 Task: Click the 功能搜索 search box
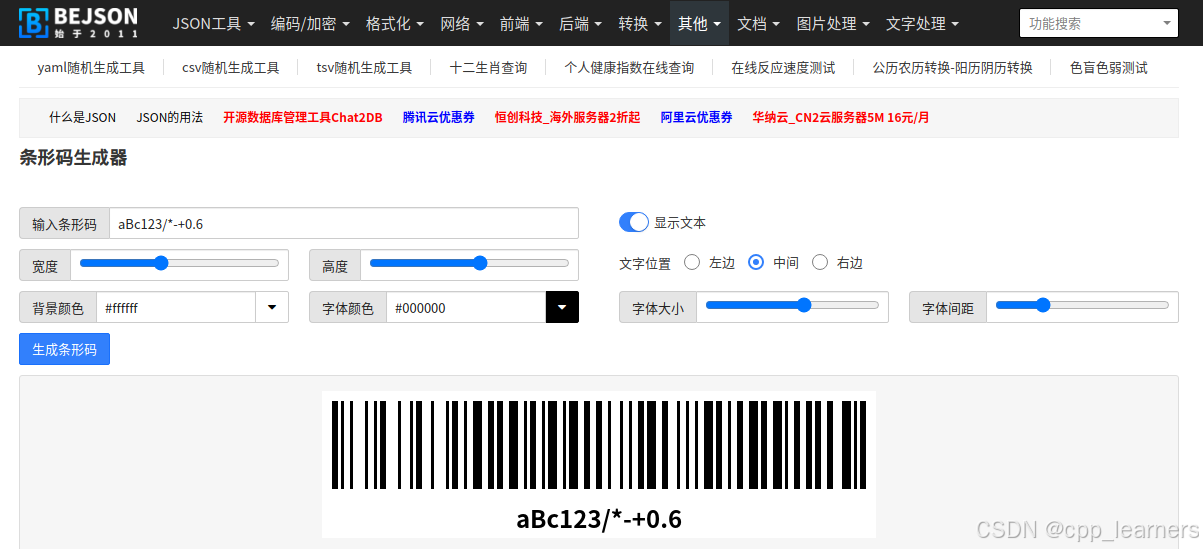tap(1098, 23)
